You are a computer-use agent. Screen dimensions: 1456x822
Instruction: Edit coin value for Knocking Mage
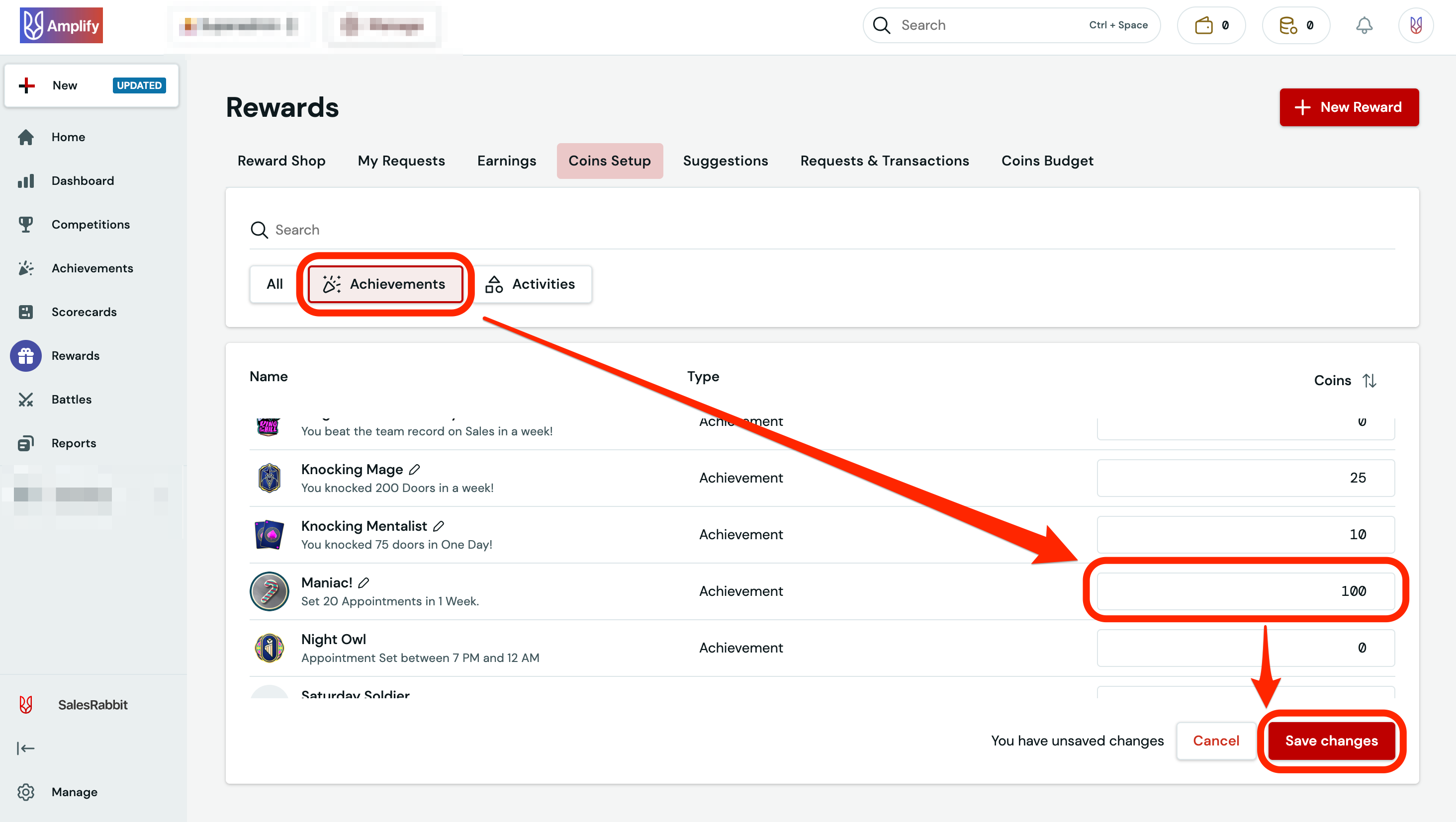point(1246,478)
